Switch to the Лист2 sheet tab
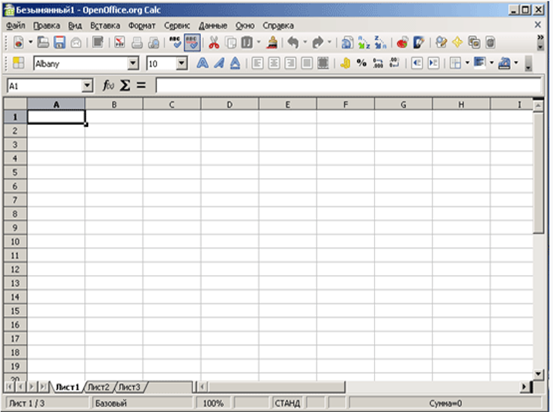 click(x=98, y=387)
